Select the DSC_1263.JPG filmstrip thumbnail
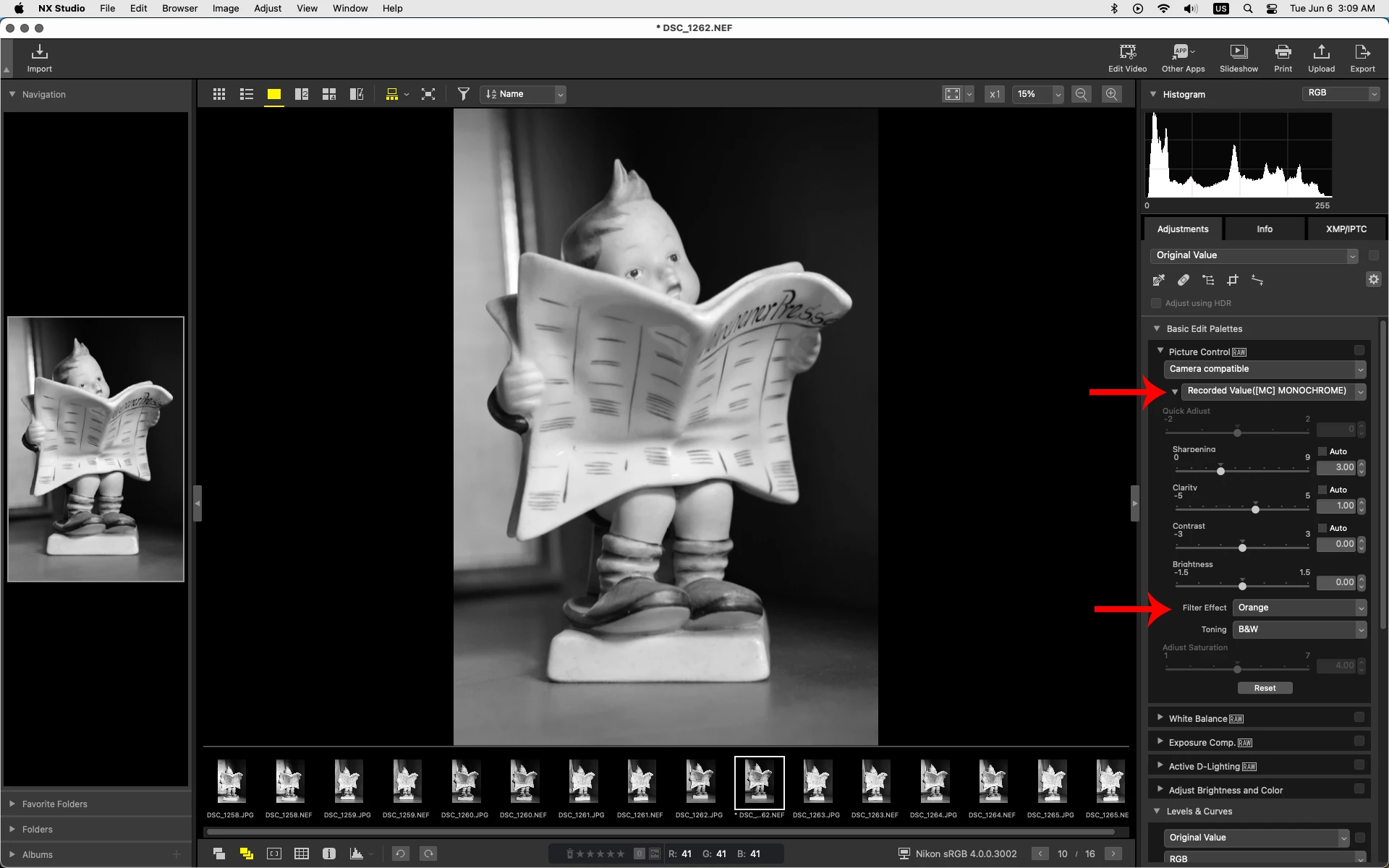The width and height of the screenshot is (1389, 868). [817, 783]
